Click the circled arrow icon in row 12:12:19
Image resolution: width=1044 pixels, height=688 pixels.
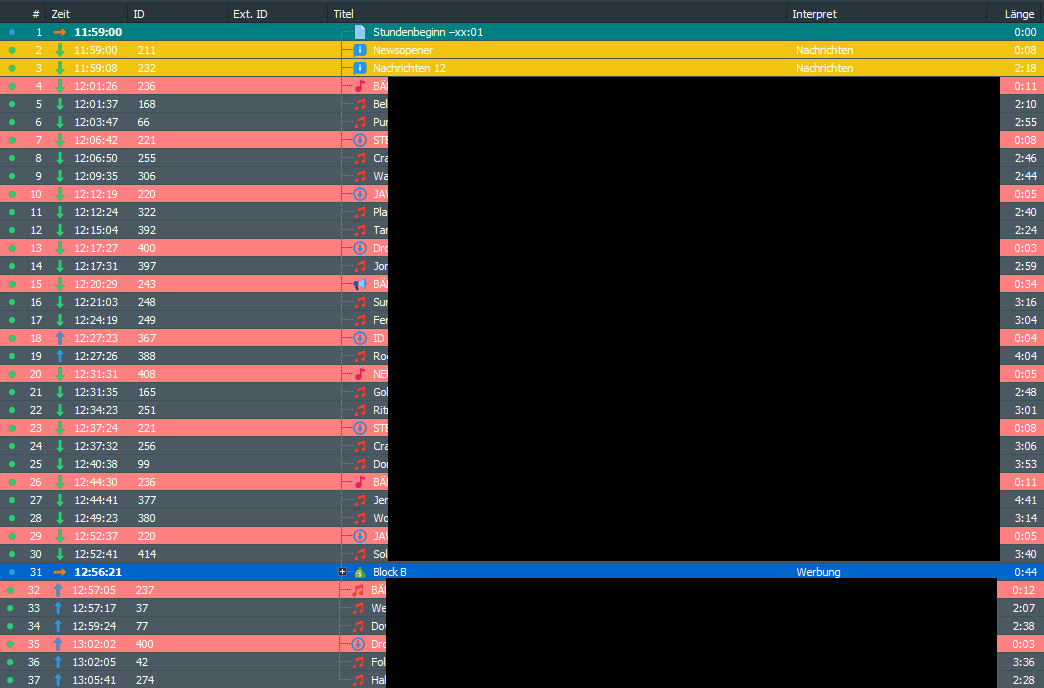(360, 194)
